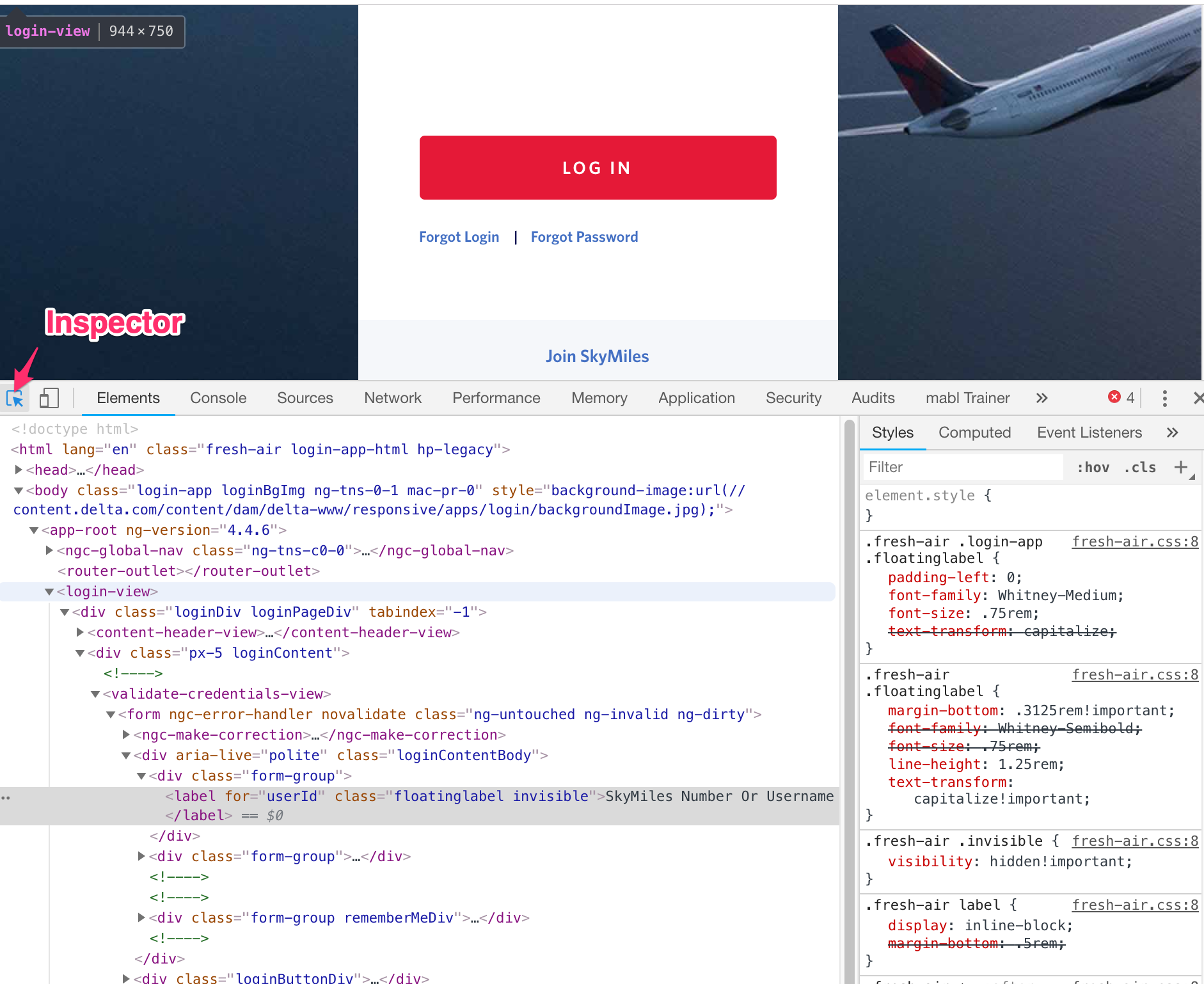Open the Memory tab

point(599,398)
